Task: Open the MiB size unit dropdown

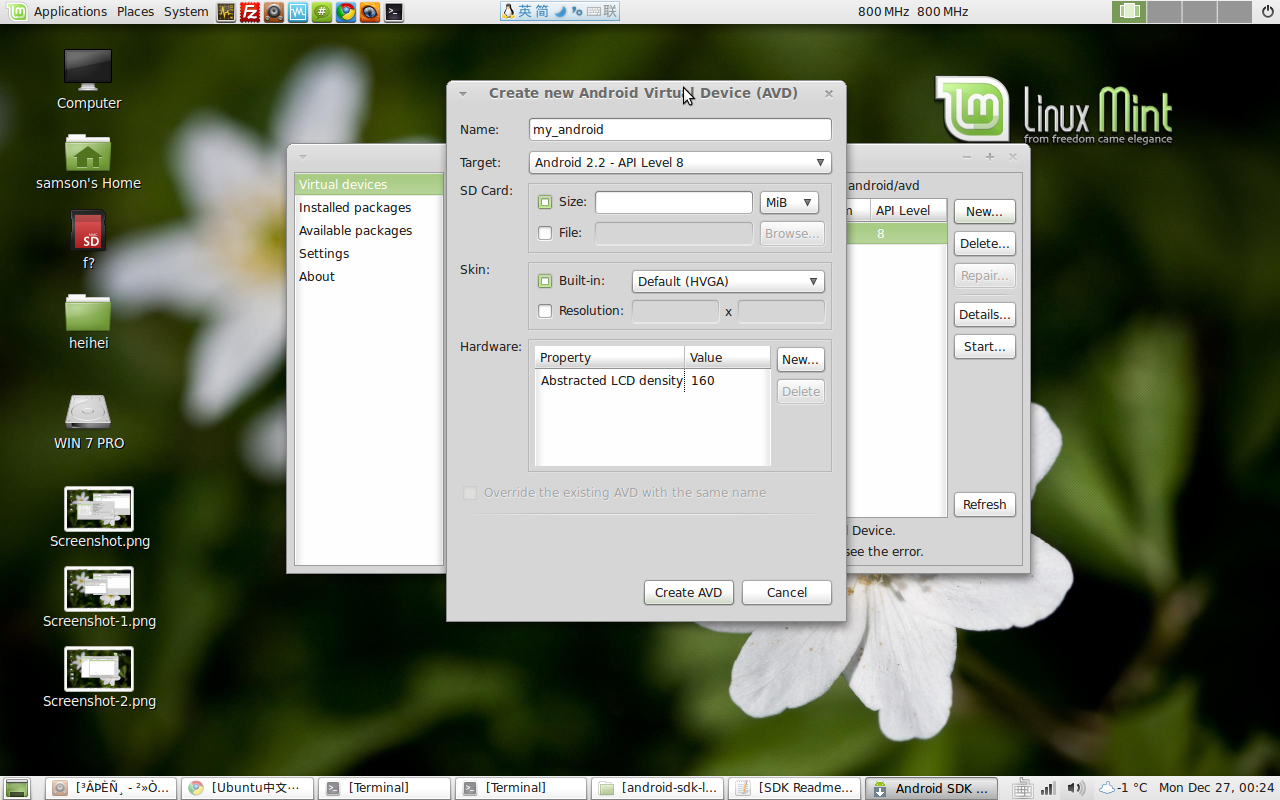Action: click(x=789, y=202)
